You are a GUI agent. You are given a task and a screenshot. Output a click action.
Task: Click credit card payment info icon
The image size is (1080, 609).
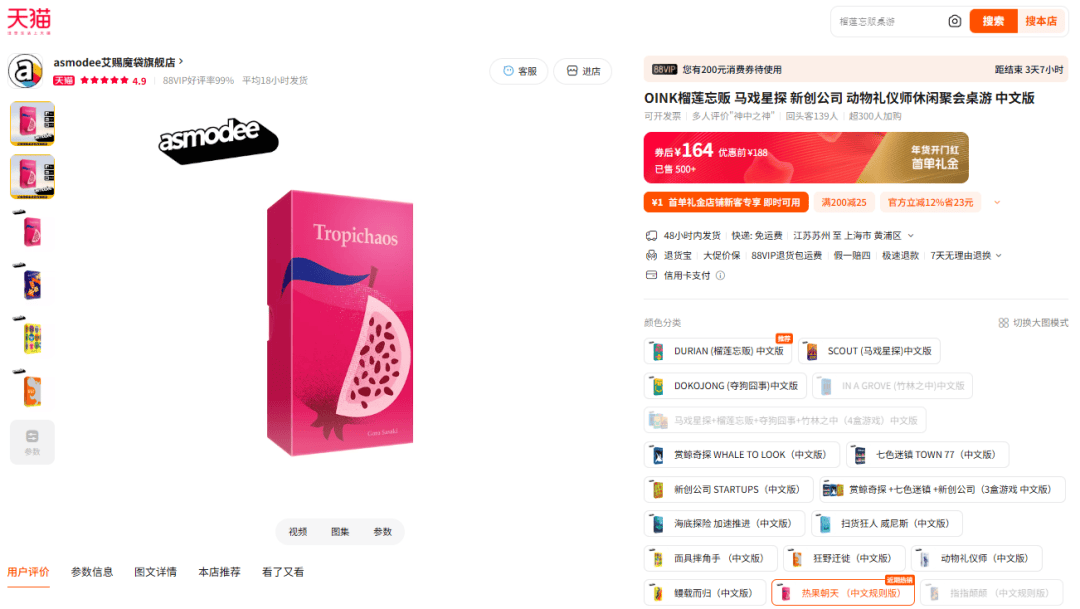(720, 276)
